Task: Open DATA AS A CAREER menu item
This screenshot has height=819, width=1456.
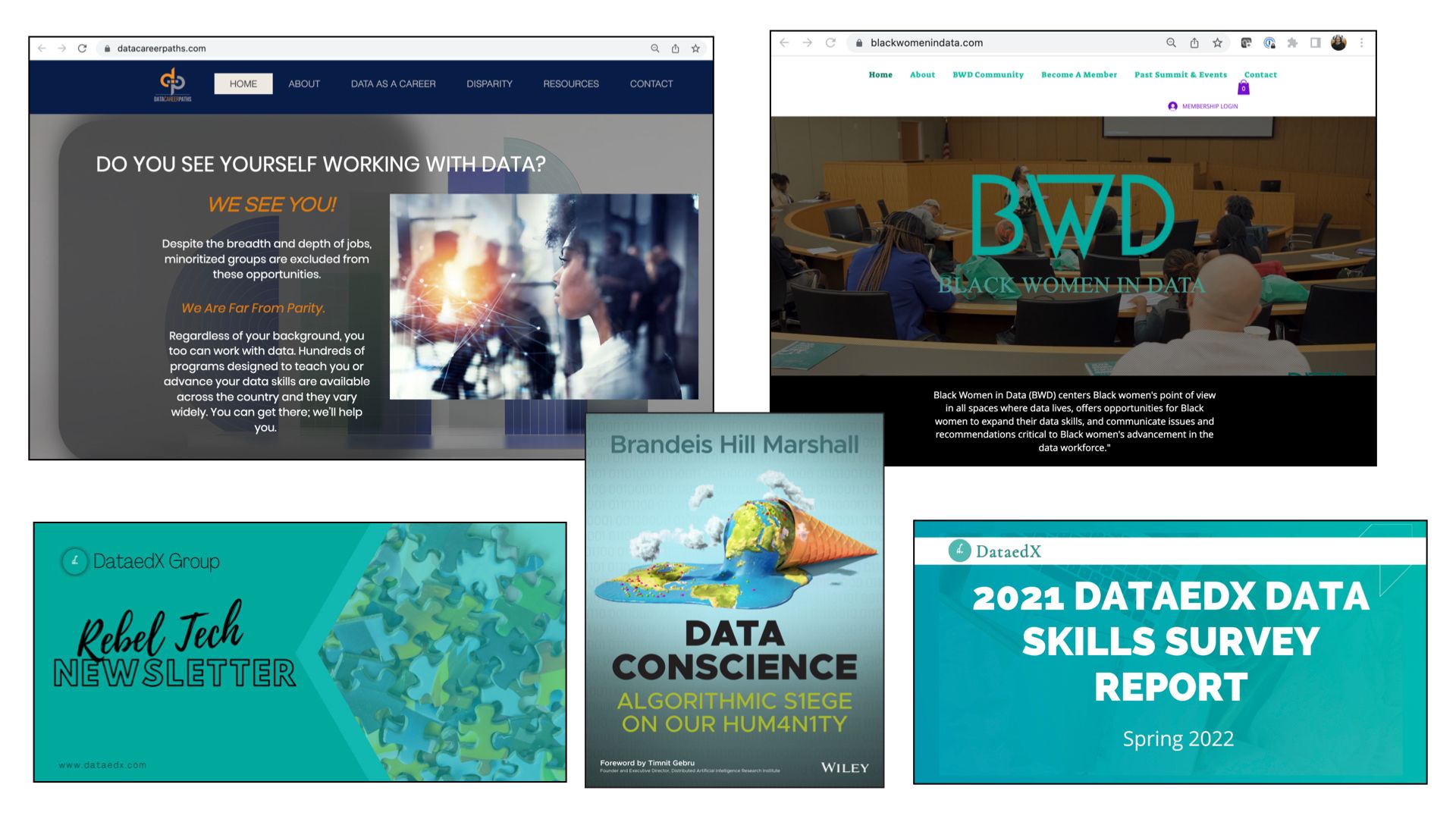Action: point(393,84)
